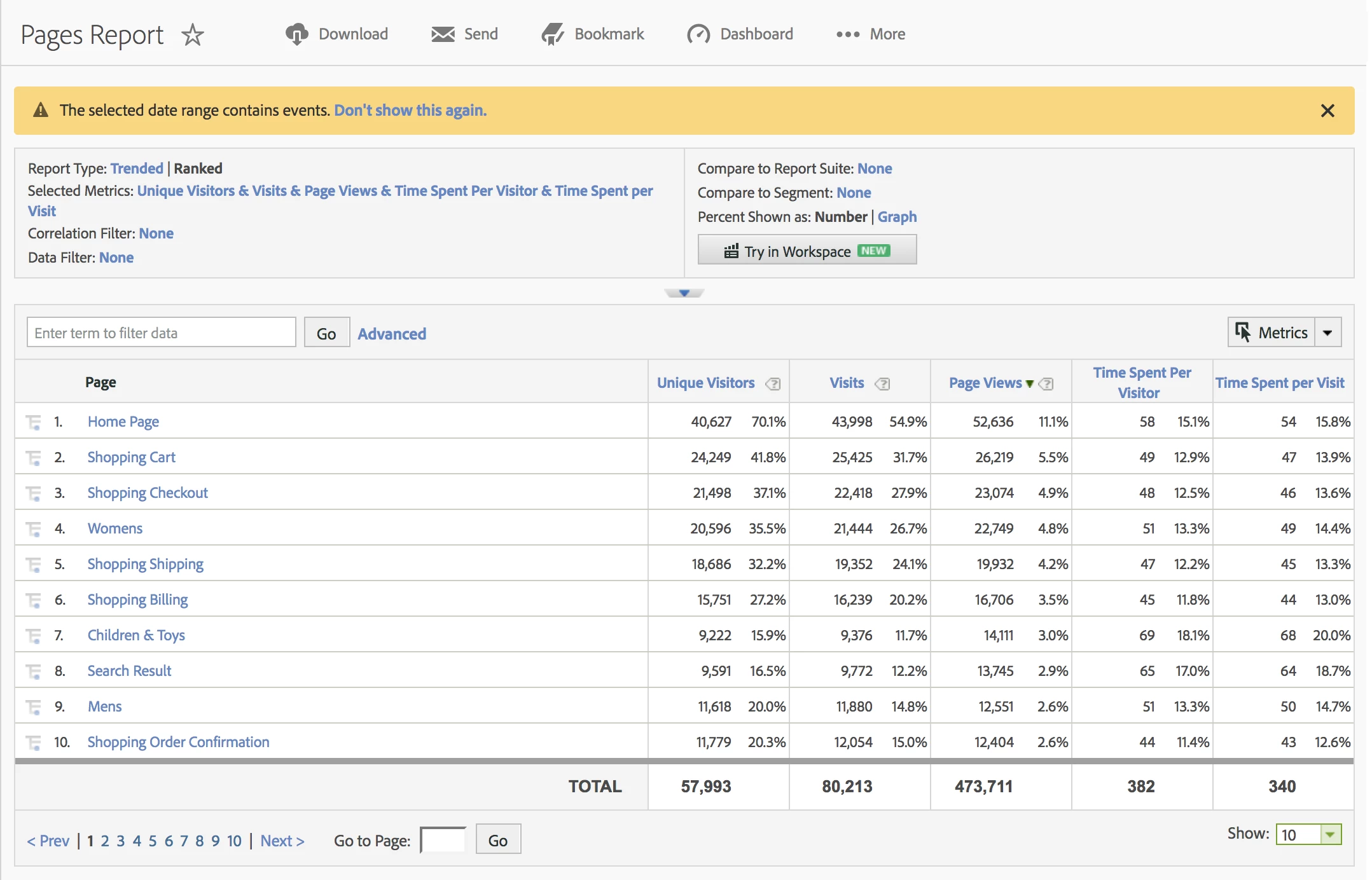Go to results page 5

coord(153,841)
